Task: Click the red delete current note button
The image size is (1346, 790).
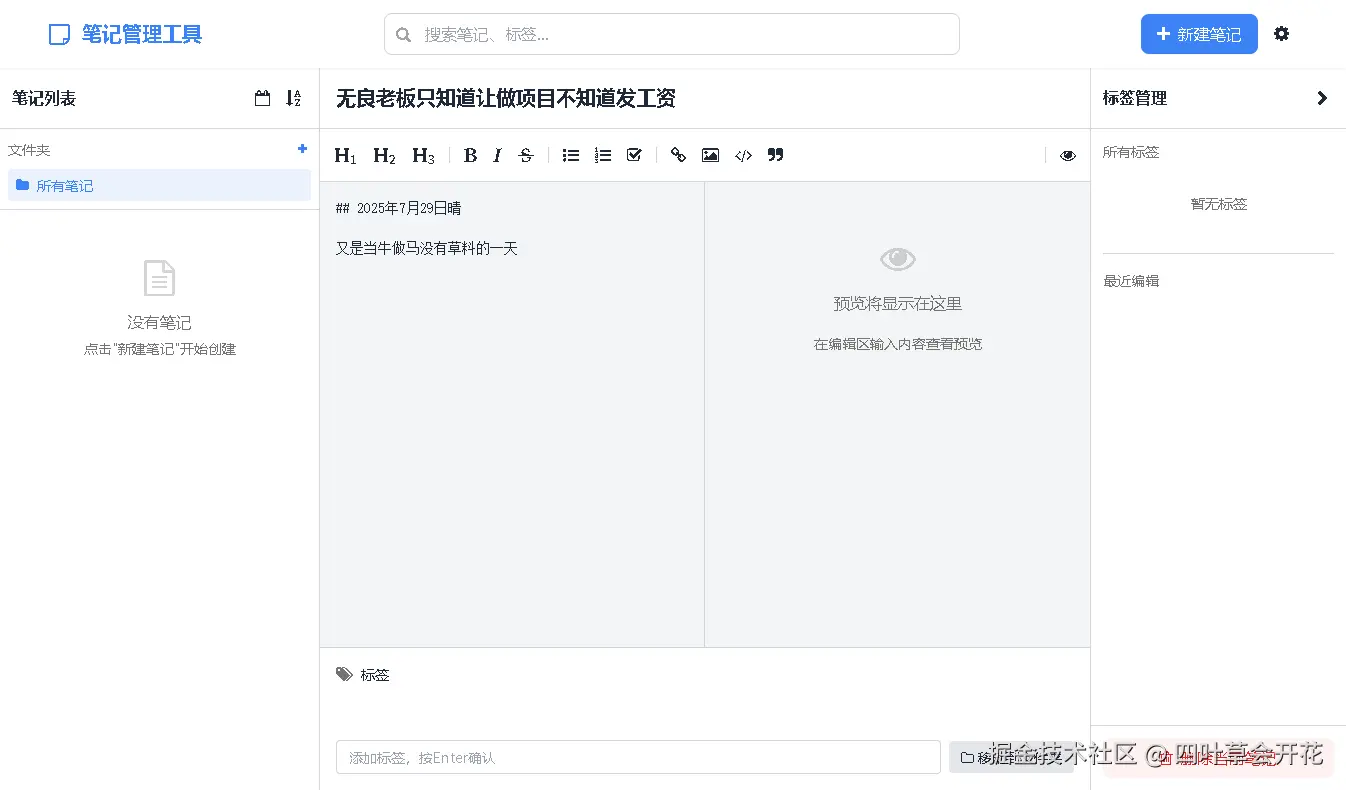Action: point(1218,758)
